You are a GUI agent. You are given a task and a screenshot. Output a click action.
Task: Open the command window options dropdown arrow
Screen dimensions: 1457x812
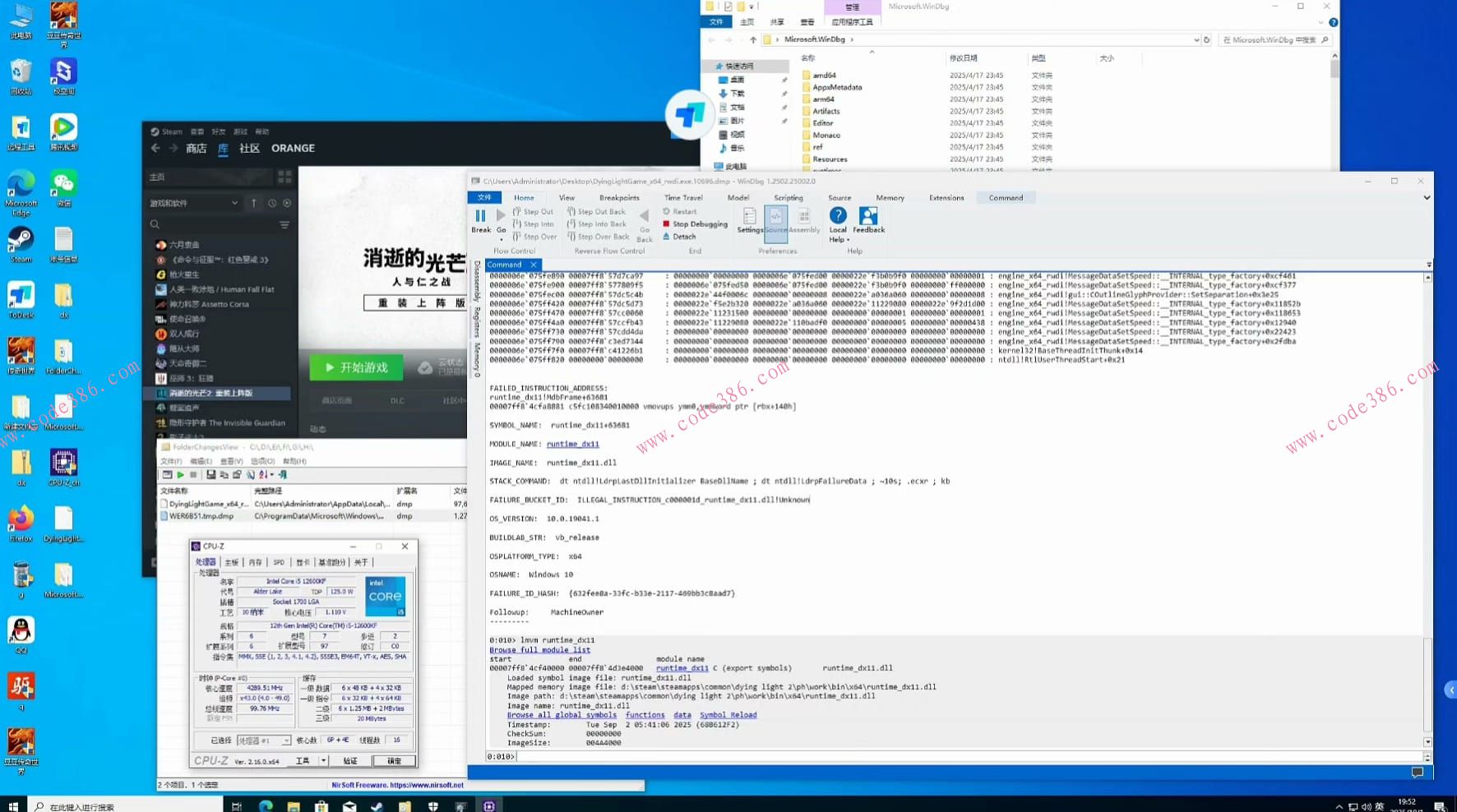(1429, 265)
